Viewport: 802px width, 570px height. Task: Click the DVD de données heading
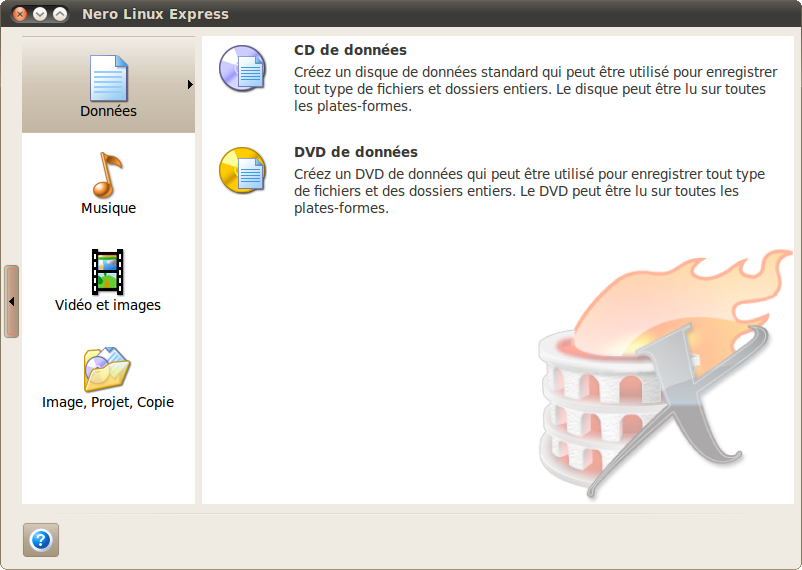(356, 152)
